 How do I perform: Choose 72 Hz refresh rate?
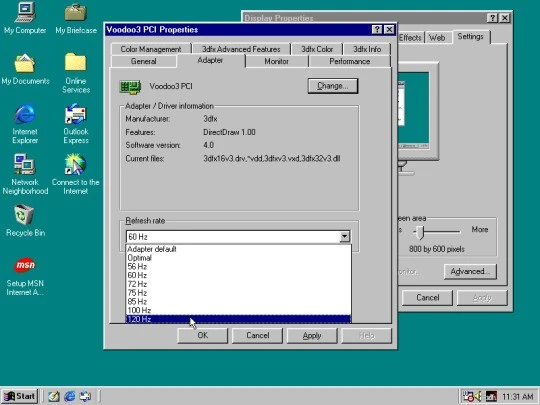pos(238,284)
